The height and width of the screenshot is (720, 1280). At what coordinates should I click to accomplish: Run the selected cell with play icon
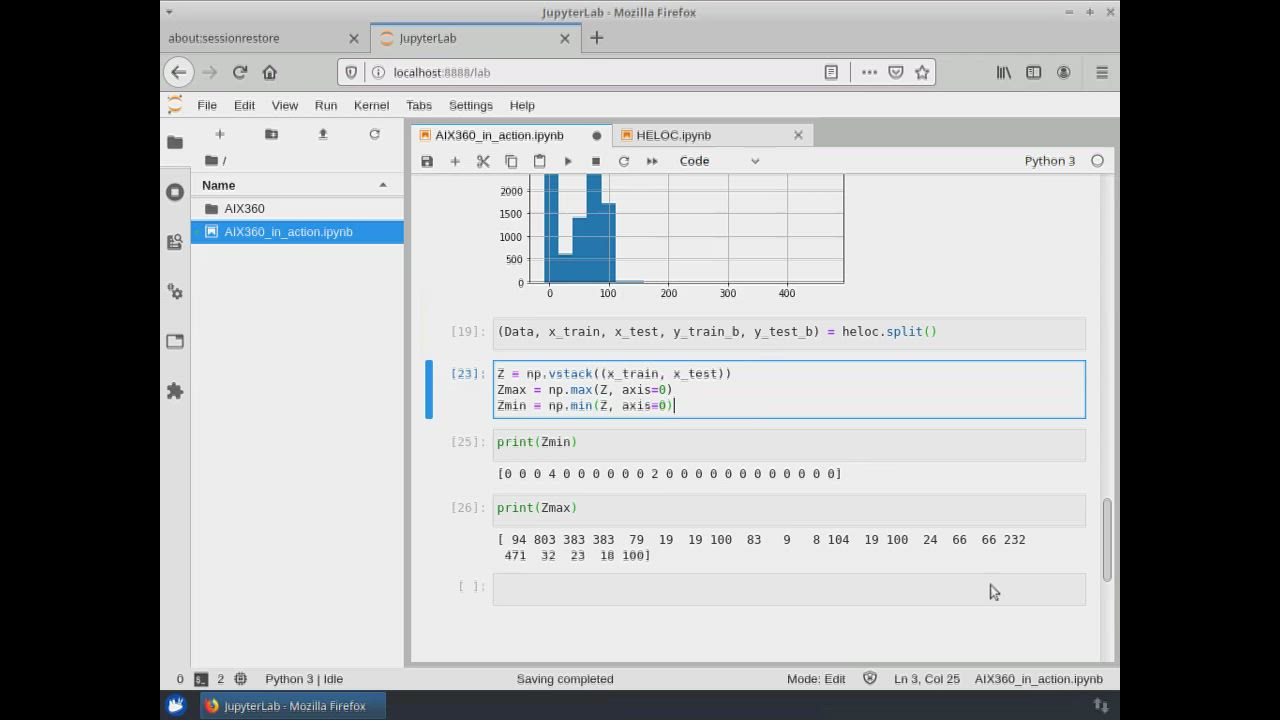click(568, 161)
